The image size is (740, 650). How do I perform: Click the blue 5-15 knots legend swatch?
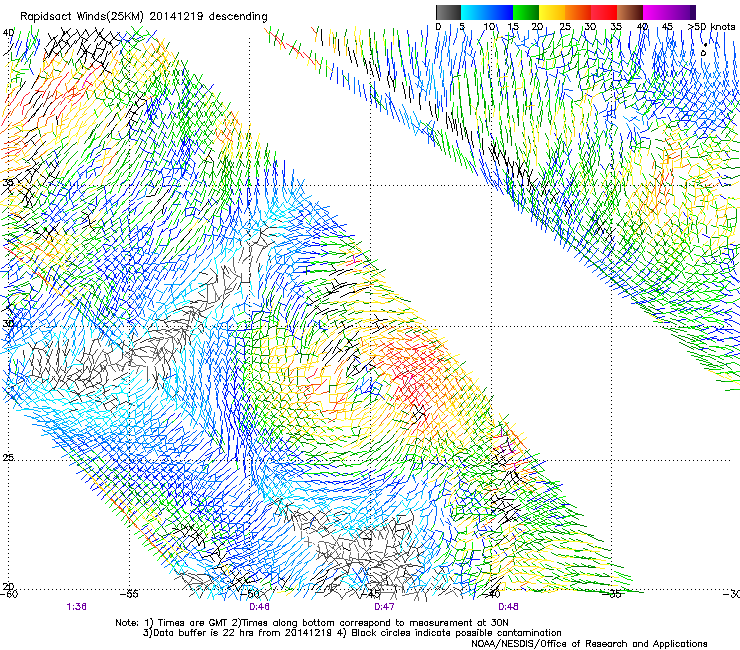[487, 12]
